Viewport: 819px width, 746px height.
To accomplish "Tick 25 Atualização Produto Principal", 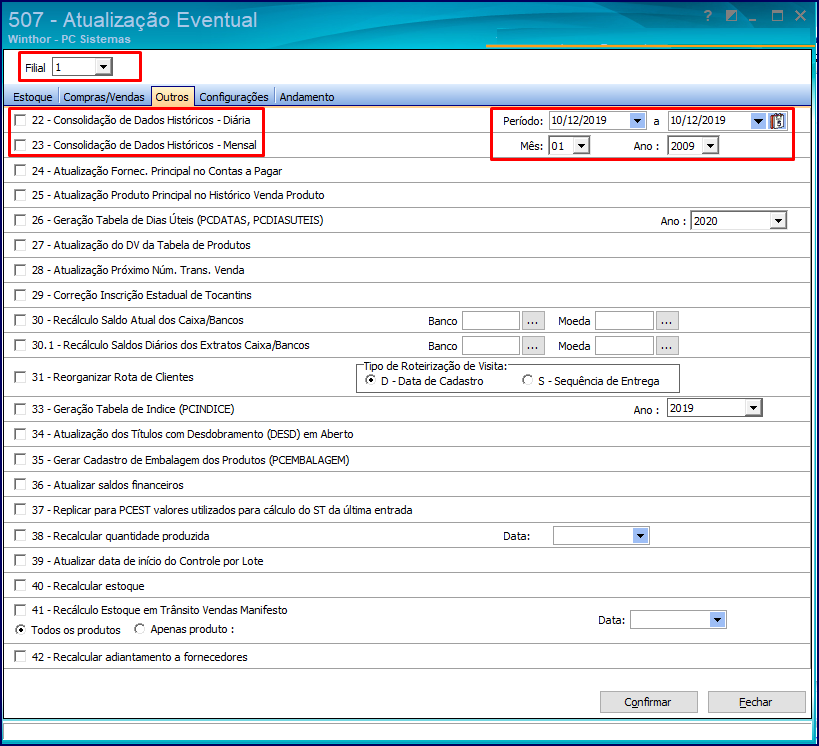I will point(20,195).
